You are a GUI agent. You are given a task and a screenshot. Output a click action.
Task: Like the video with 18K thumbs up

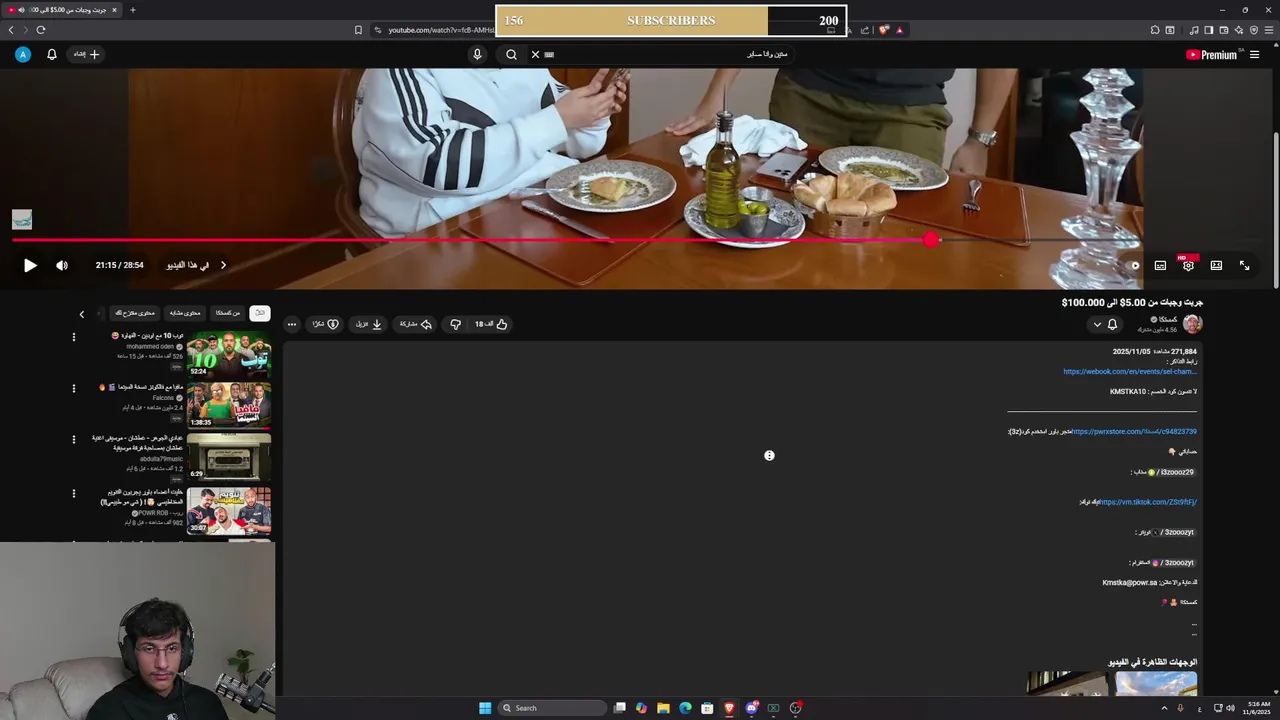pyautogui.click(x=491, y=324)
